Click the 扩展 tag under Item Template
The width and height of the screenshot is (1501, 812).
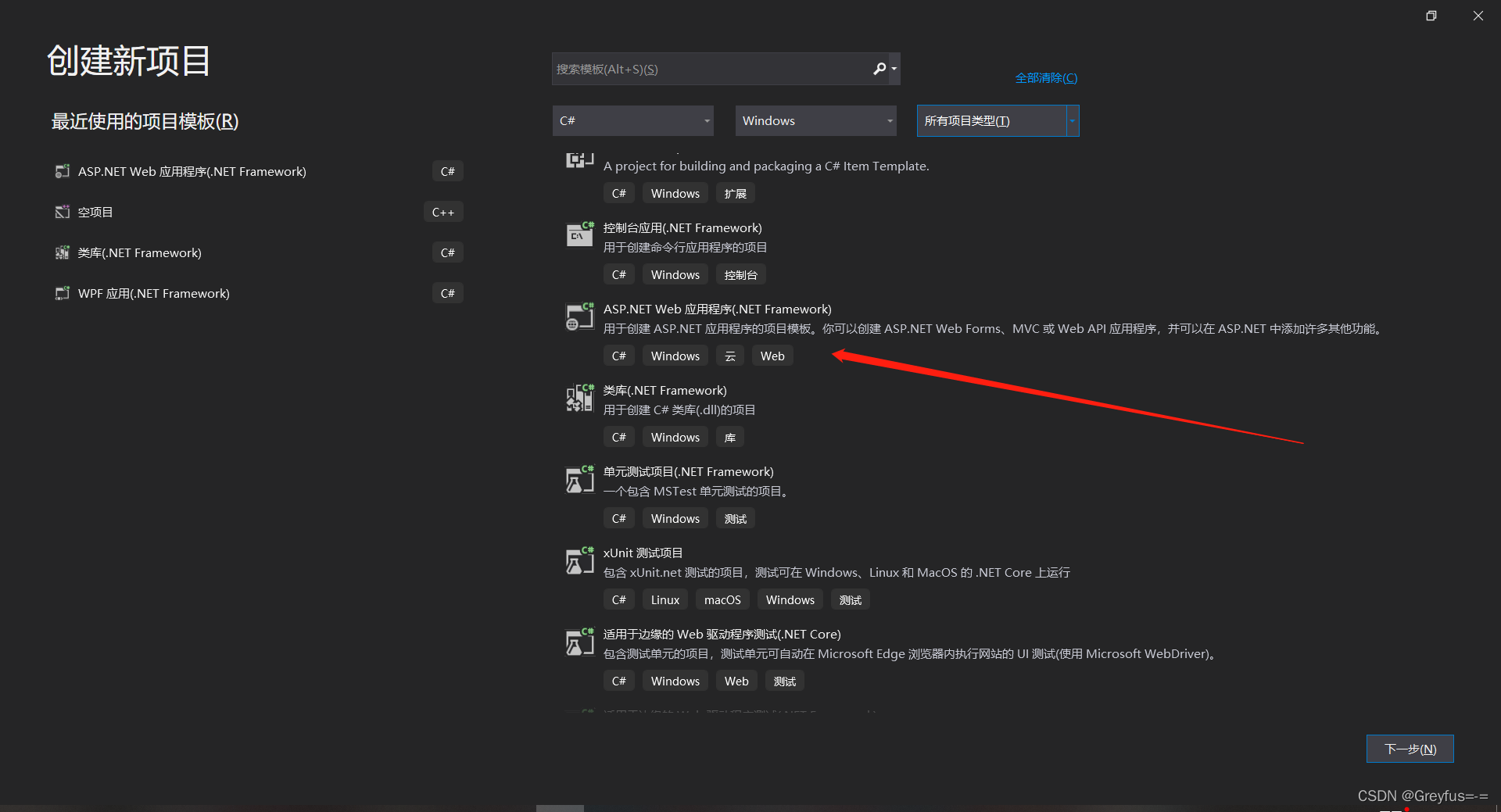pos(735,193)
